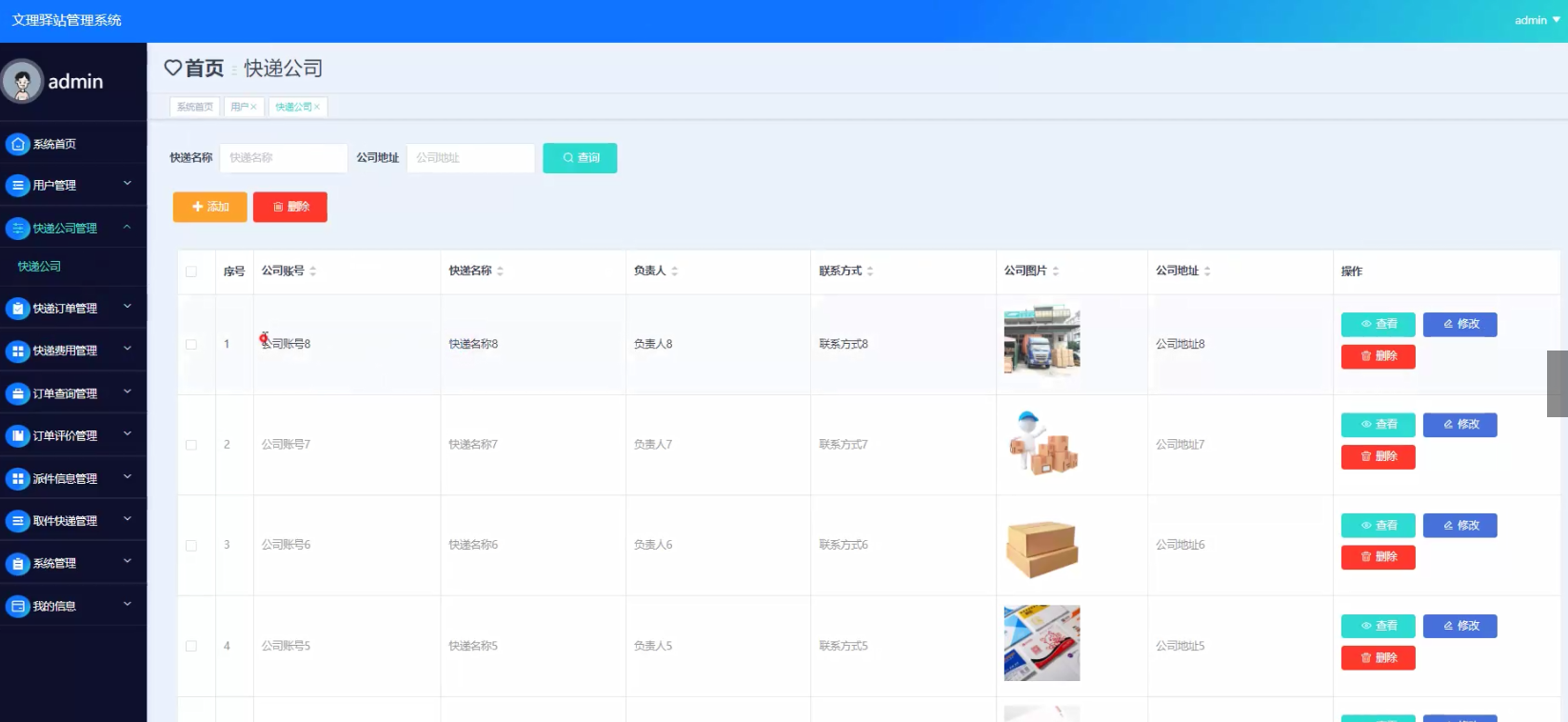Click cell text 公司地址7

click(x=1181, y=445)
